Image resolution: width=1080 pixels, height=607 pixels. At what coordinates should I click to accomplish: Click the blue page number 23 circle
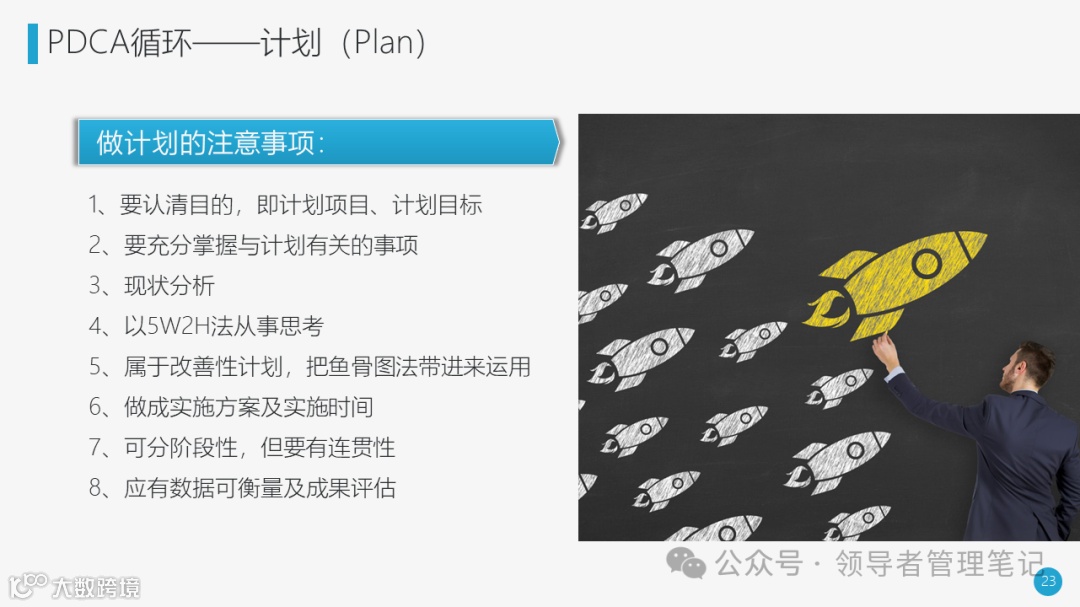(1048, 581)
